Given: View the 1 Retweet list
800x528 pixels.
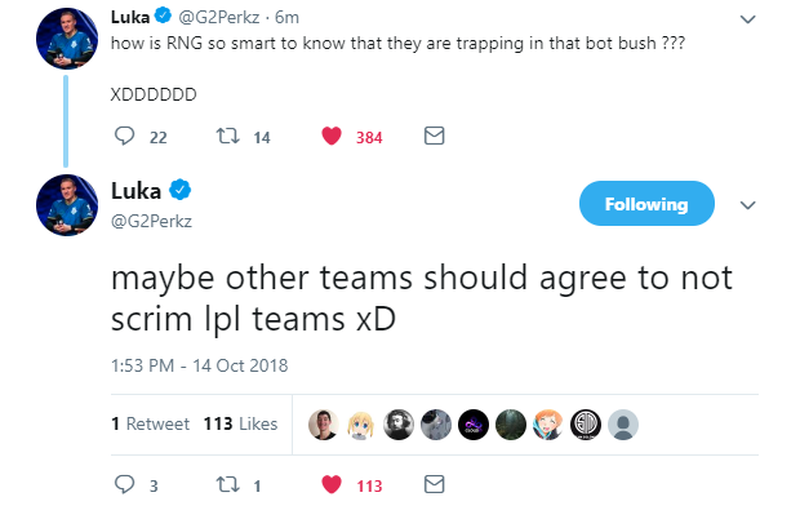Looking at the screenshot, I should (x=150, y=424).
